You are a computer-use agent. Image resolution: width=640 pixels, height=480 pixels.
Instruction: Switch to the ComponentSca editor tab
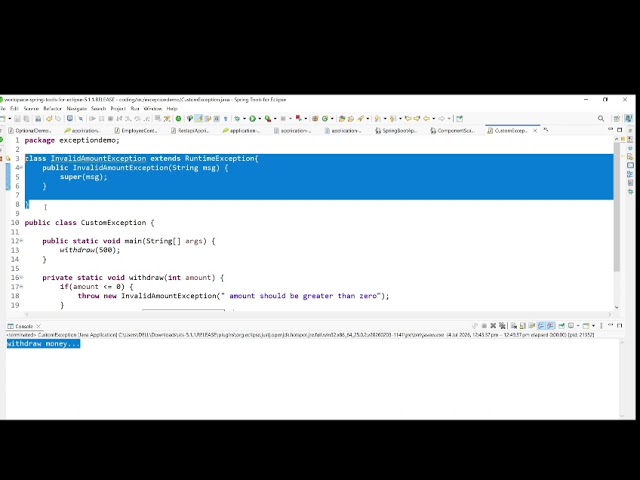[452, 131]
